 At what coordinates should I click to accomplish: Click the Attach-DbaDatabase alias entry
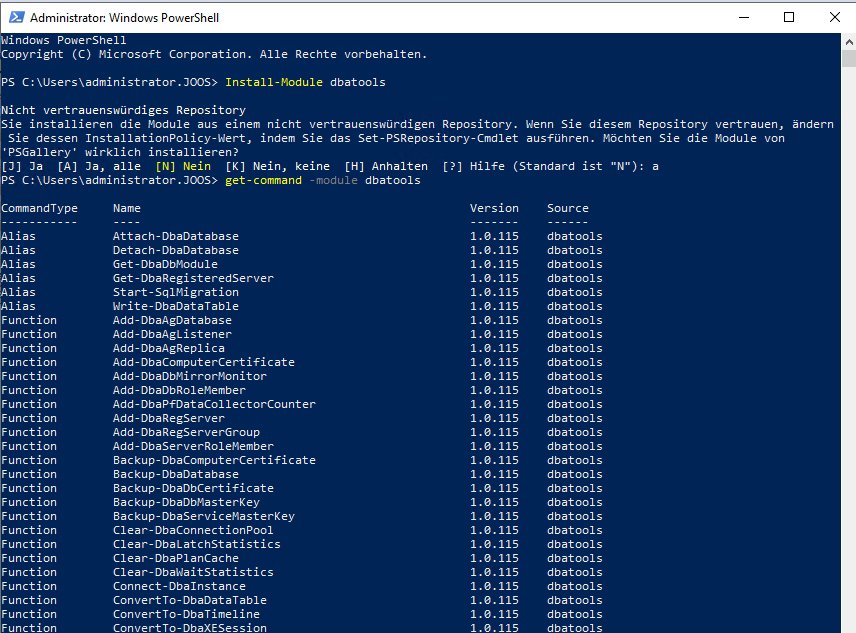point(176,236)
